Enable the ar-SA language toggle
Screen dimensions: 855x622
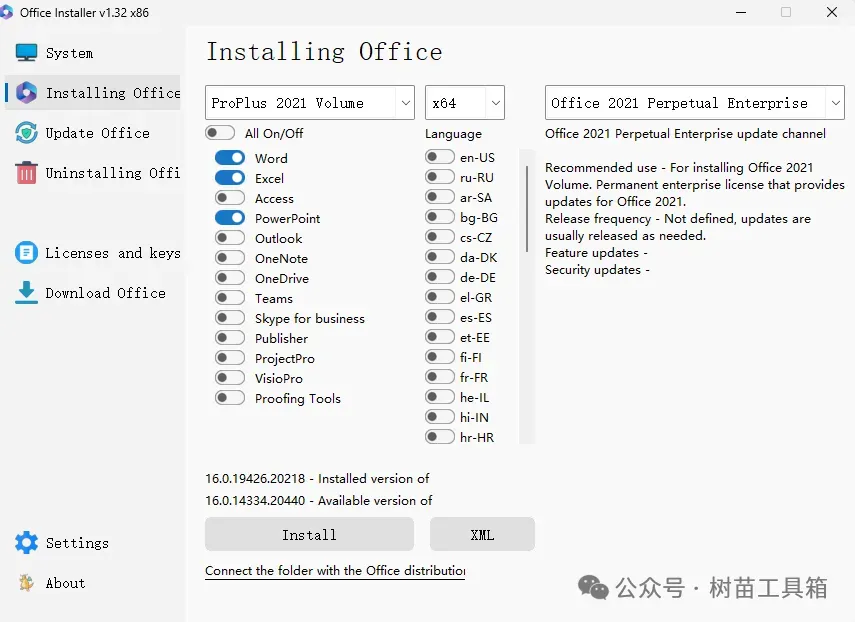439,197
